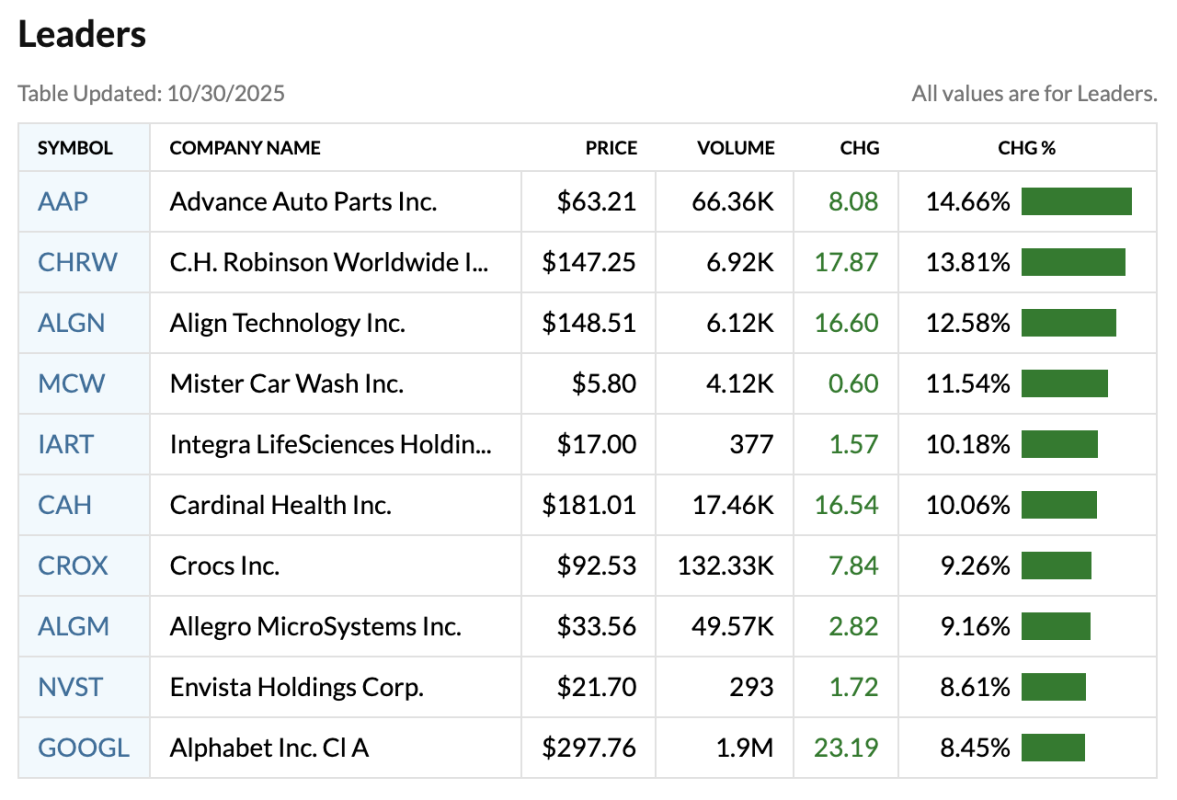This screenshot has width=1177, height=800.
Task: Sort table by the SYMBOL column header
Action: point(75,148)
